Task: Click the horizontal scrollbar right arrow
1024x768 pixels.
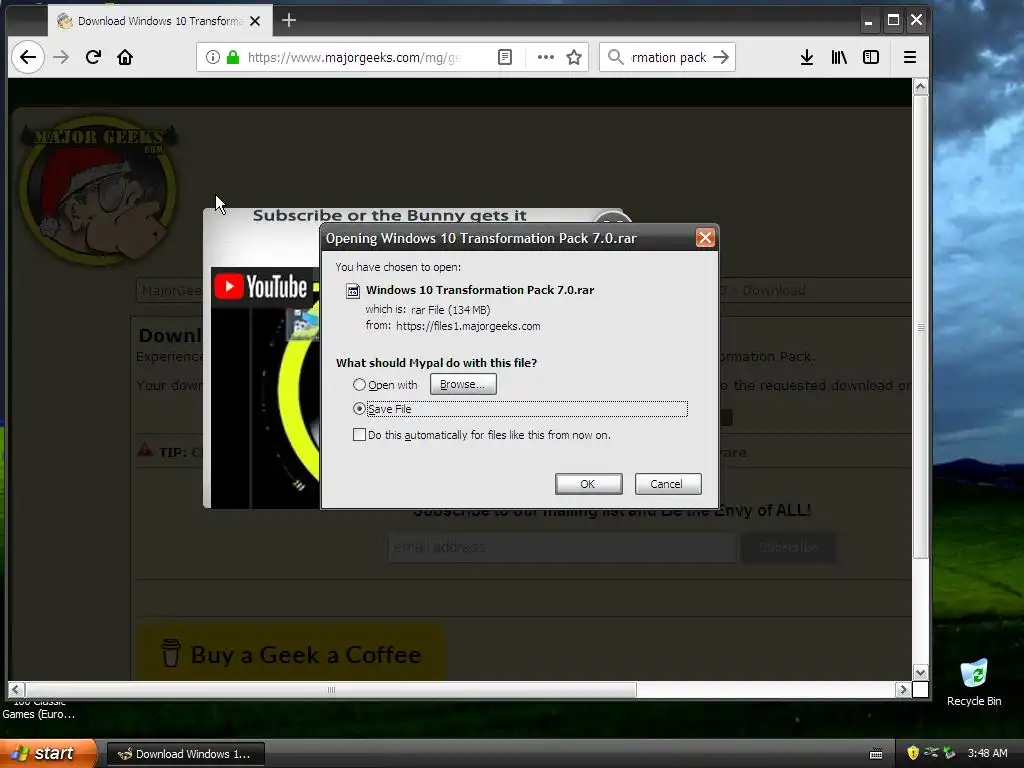Action: pos(903,690)
